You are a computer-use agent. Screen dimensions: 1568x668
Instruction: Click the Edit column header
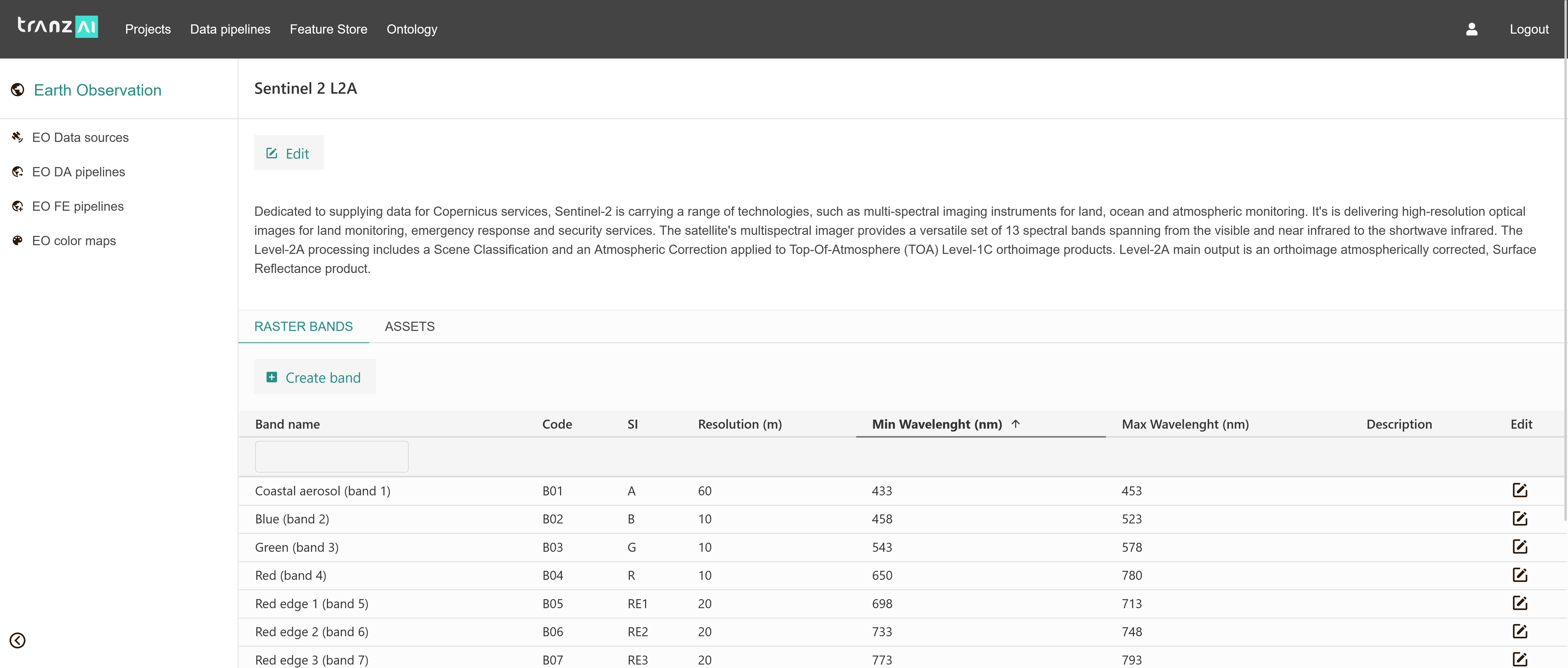click(1521, 424)
